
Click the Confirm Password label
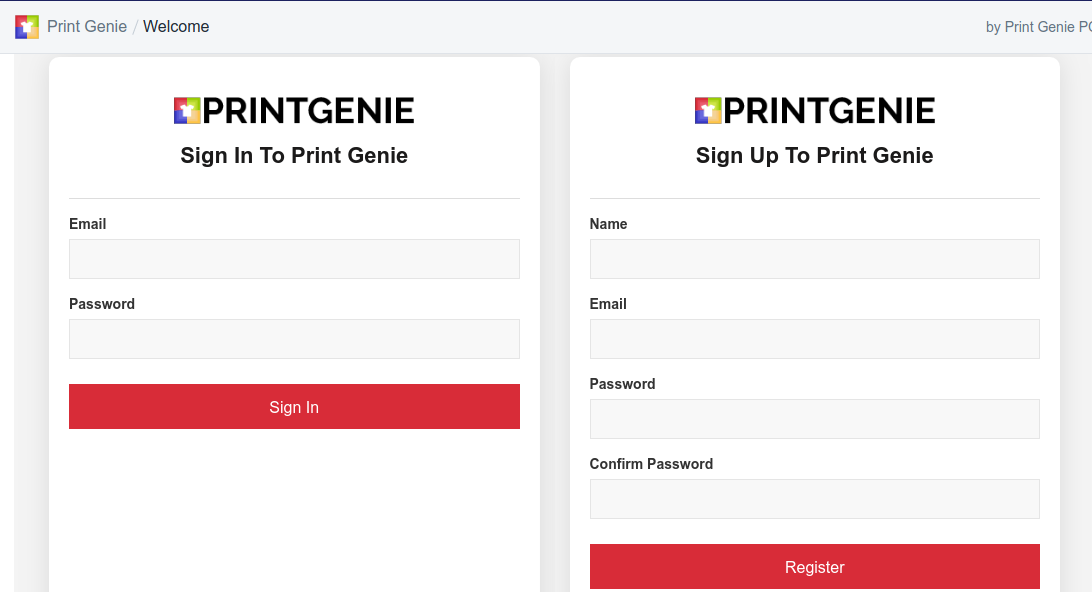pyautogui.click(x=651, y=465)
